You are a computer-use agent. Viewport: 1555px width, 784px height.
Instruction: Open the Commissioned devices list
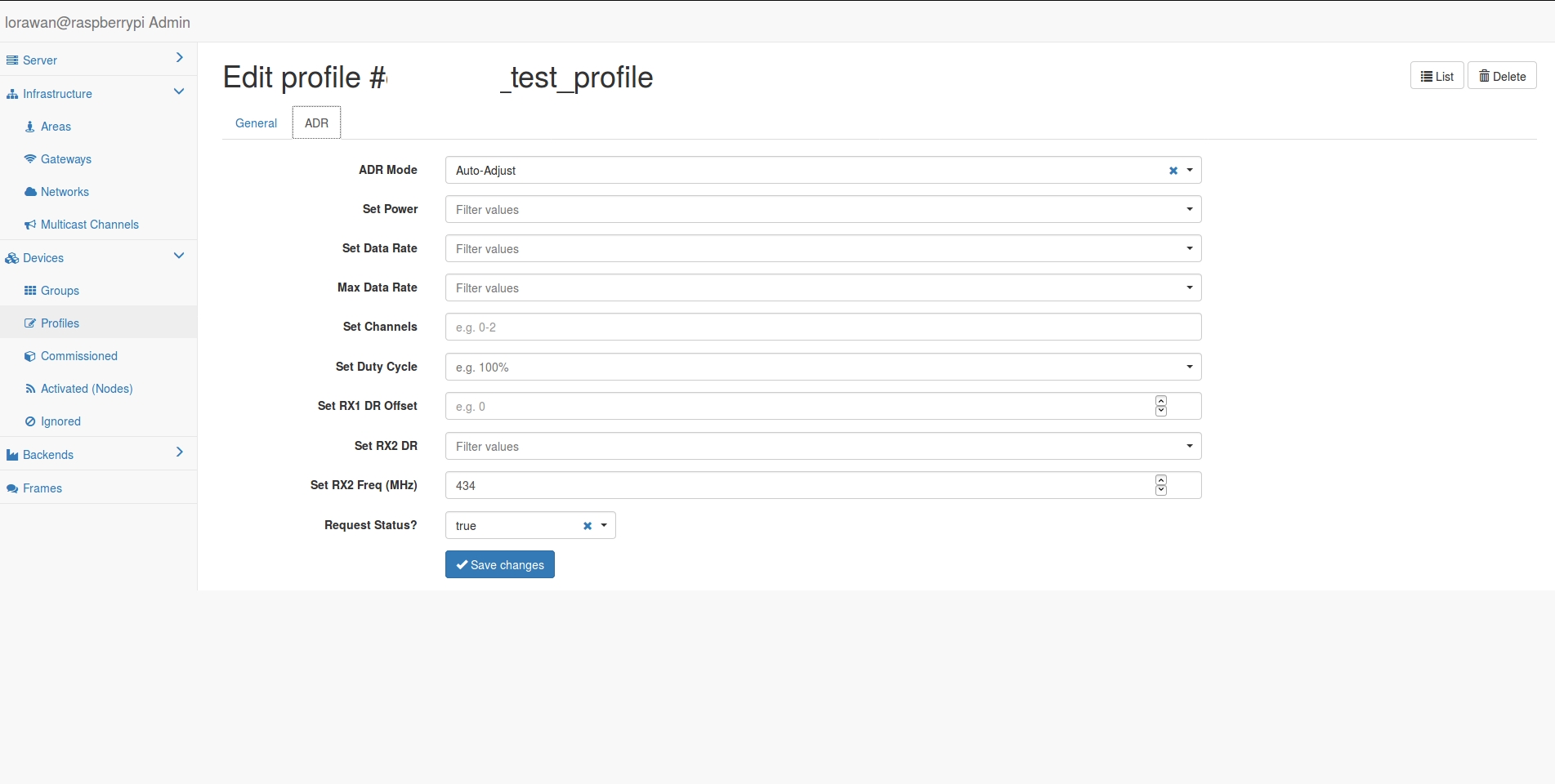pos(79,356)
